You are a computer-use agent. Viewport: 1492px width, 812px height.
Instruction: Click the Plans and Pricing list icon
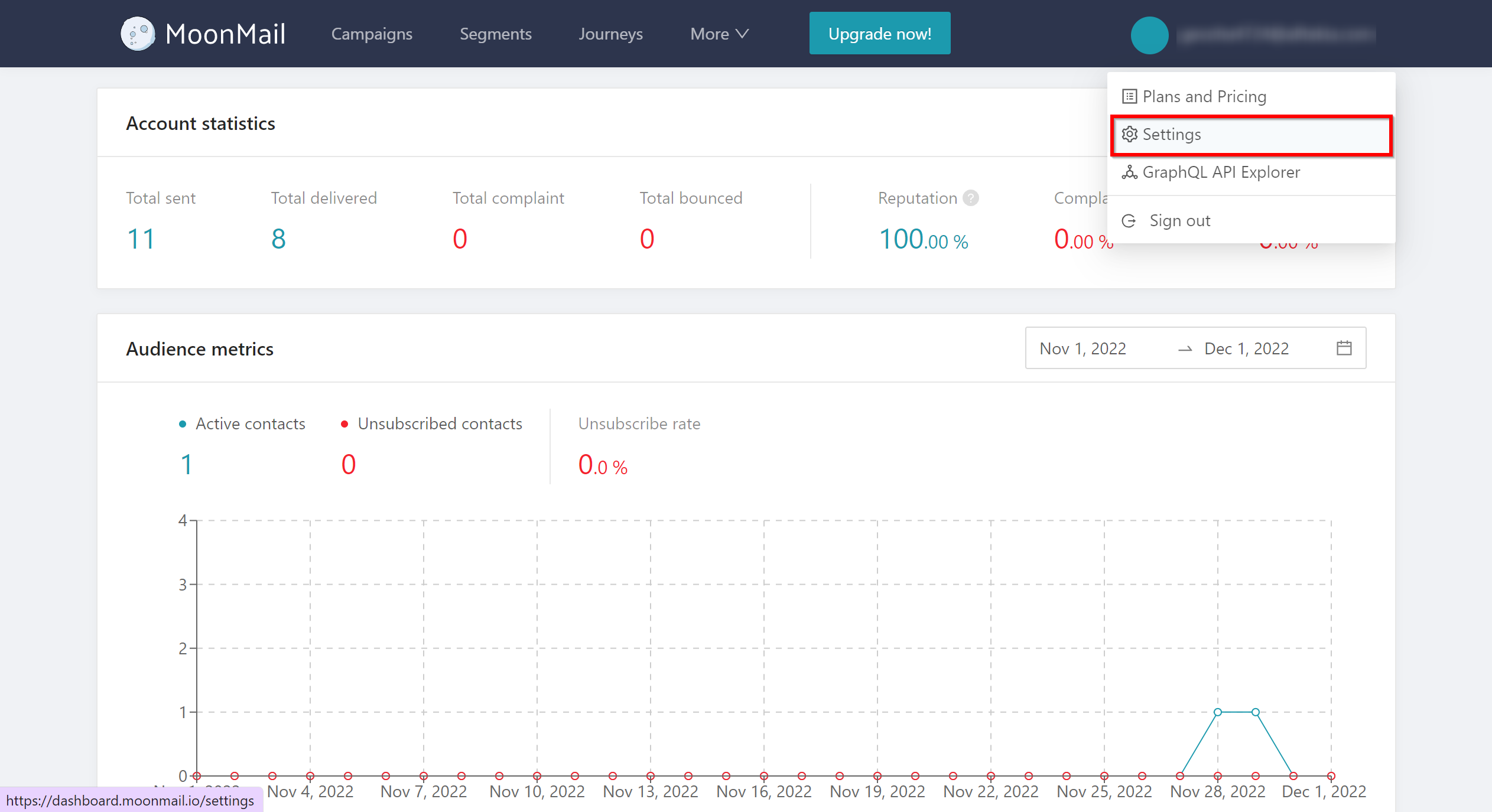(x=1129, y=96)
